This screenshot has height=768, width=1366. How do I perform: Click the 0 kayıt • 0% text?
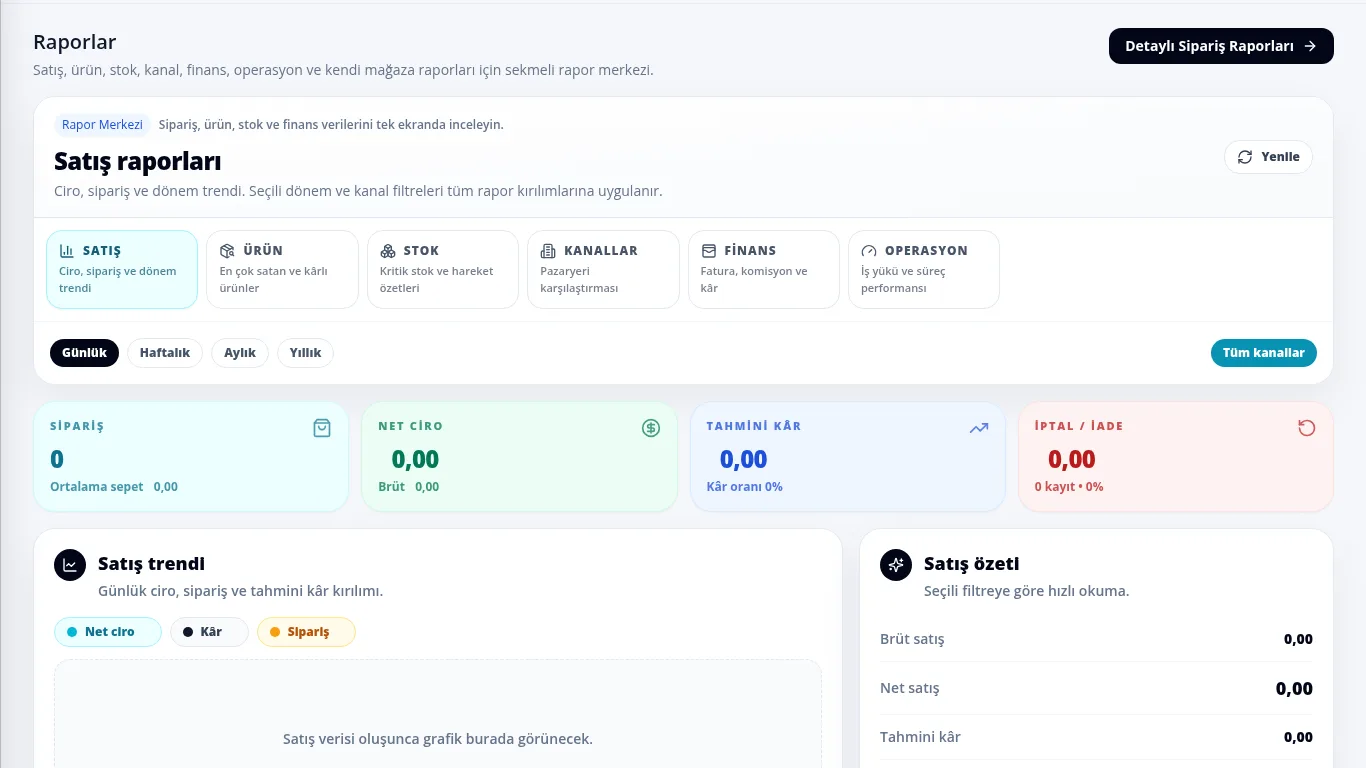click(x=1069, y=487)
